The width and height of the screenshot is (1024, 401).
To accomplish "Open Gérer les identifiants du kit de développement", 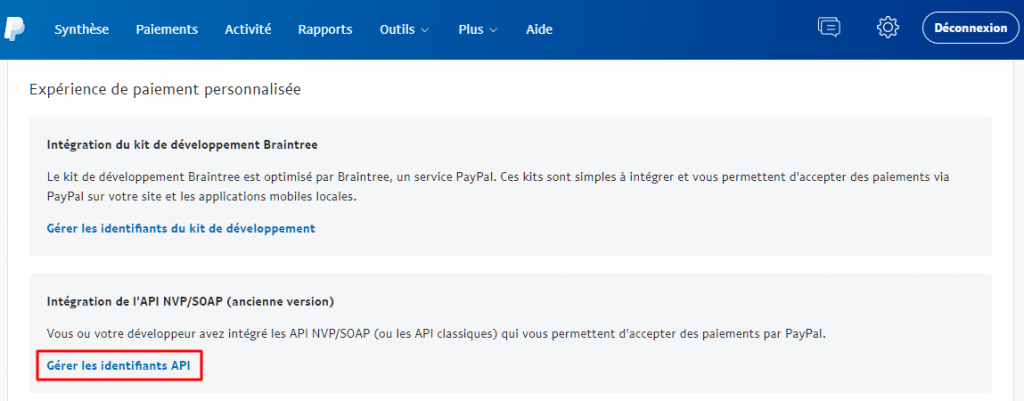I will tap(181, 228).
